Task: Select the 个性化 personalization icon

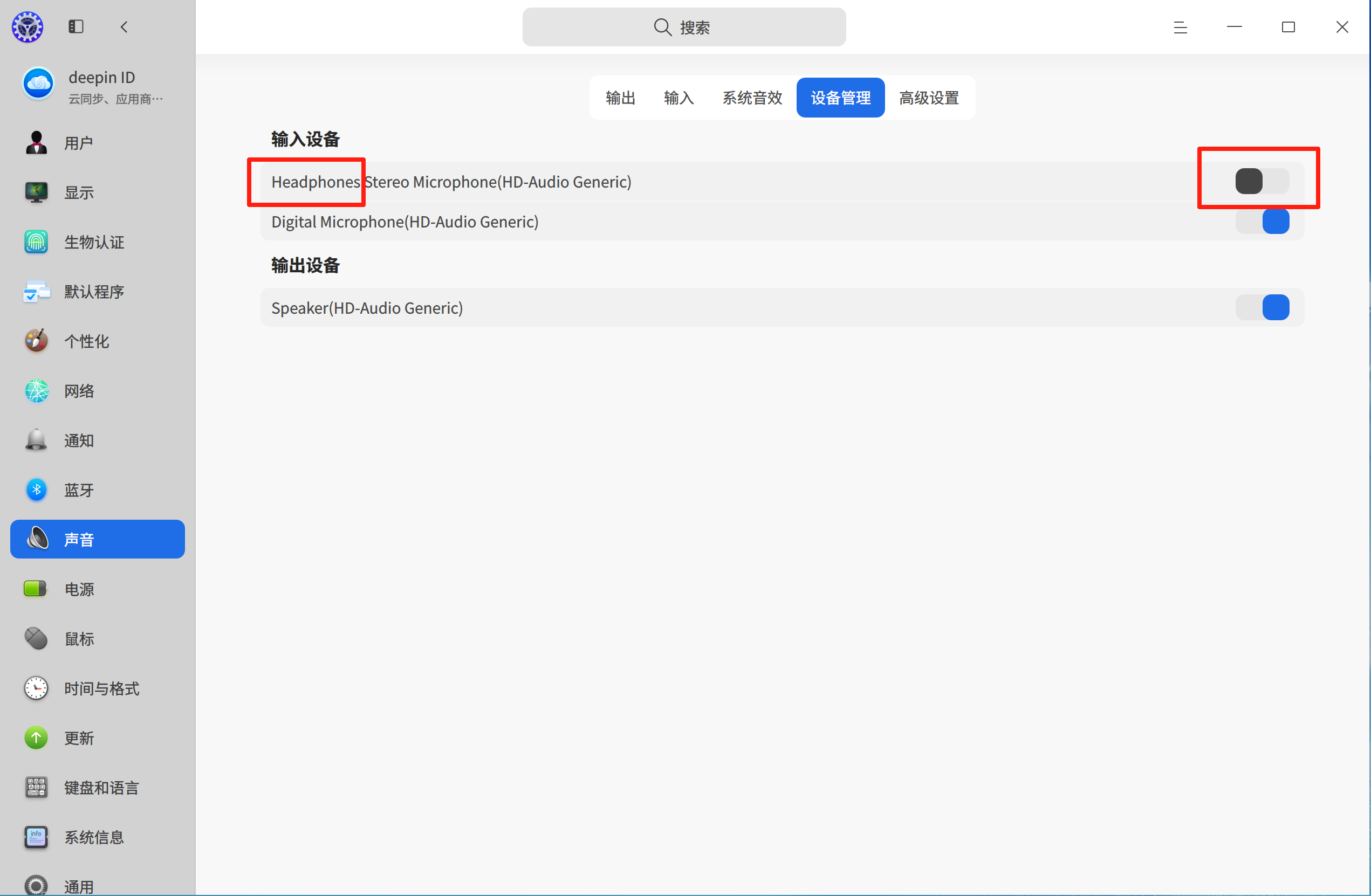Action: [36, 341]
